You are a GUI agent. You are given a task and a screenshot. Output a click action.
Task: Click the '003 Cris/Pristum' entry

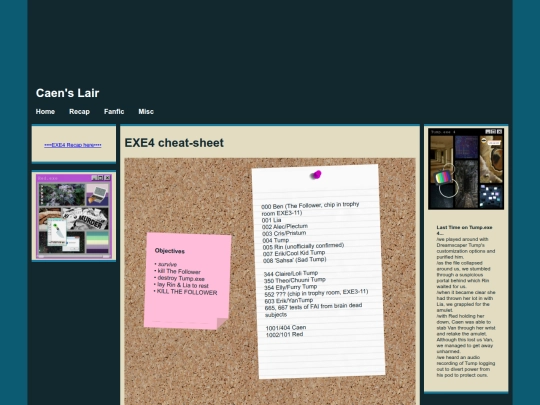(284, 233)
